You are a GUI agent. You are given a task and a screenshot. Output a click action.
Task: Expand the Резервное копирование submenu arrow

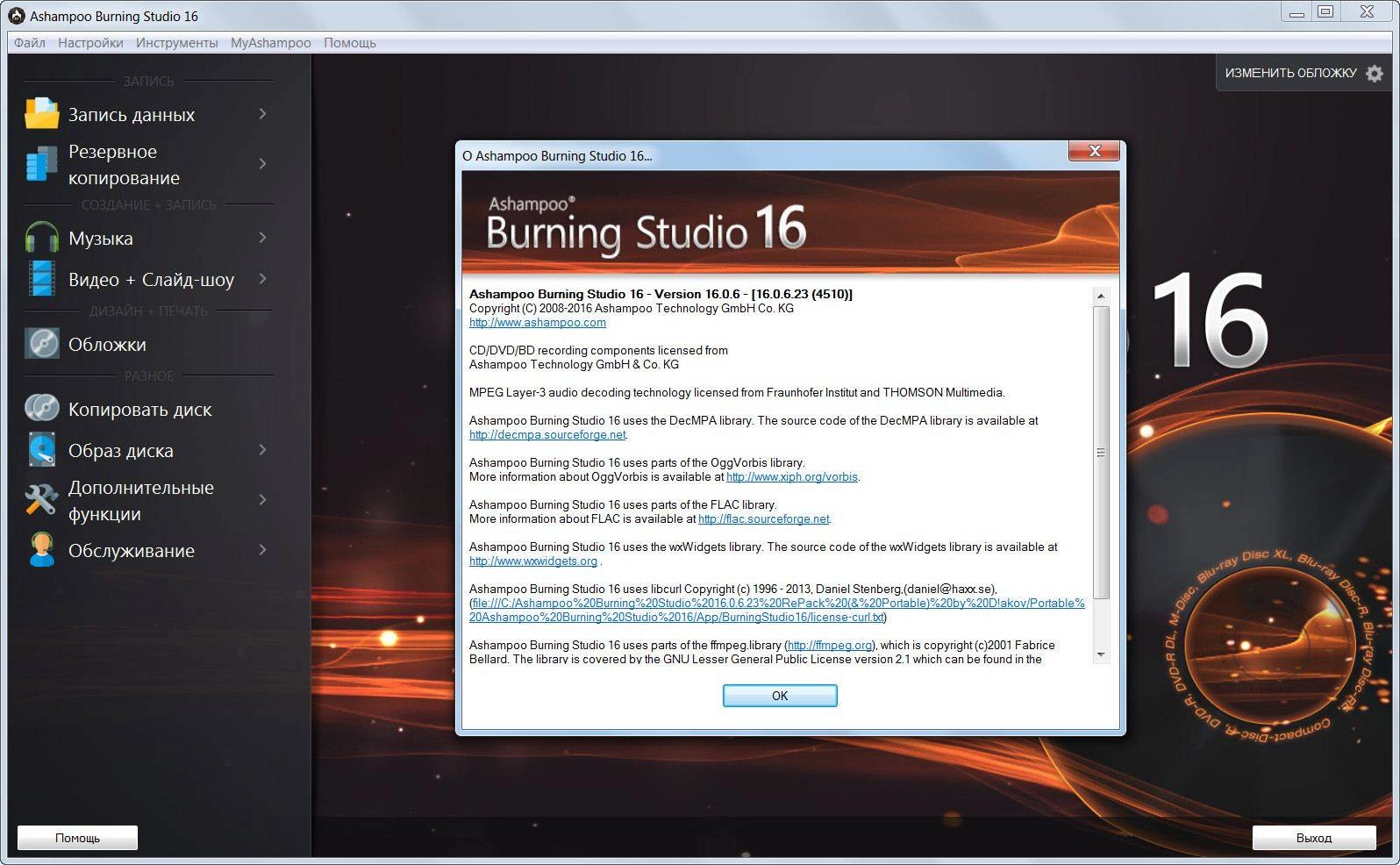click(262, 164)
